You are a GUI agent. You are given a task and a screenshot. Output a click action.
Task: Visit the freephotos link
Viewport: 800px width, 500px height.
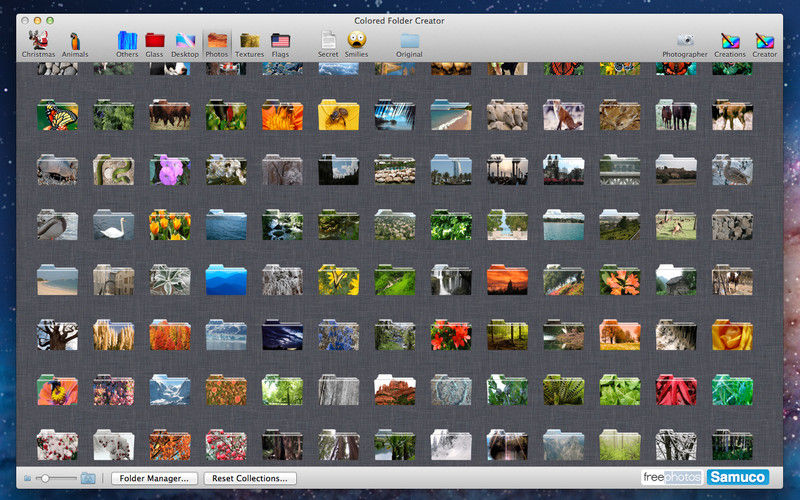tap(672, 477)
